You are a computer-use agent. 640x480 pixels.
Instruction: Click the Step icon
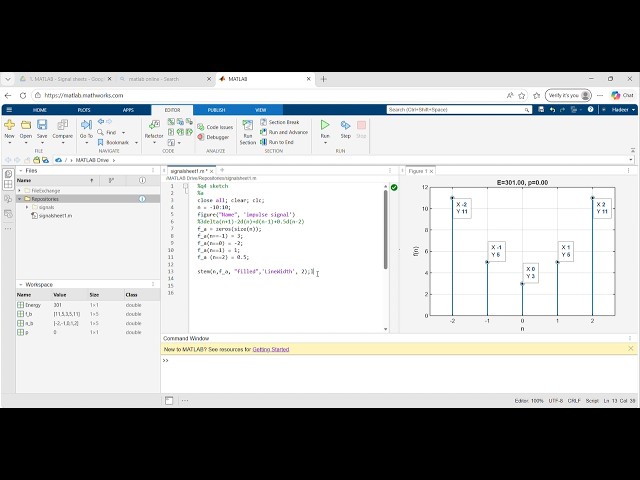[x=345, y=125]
